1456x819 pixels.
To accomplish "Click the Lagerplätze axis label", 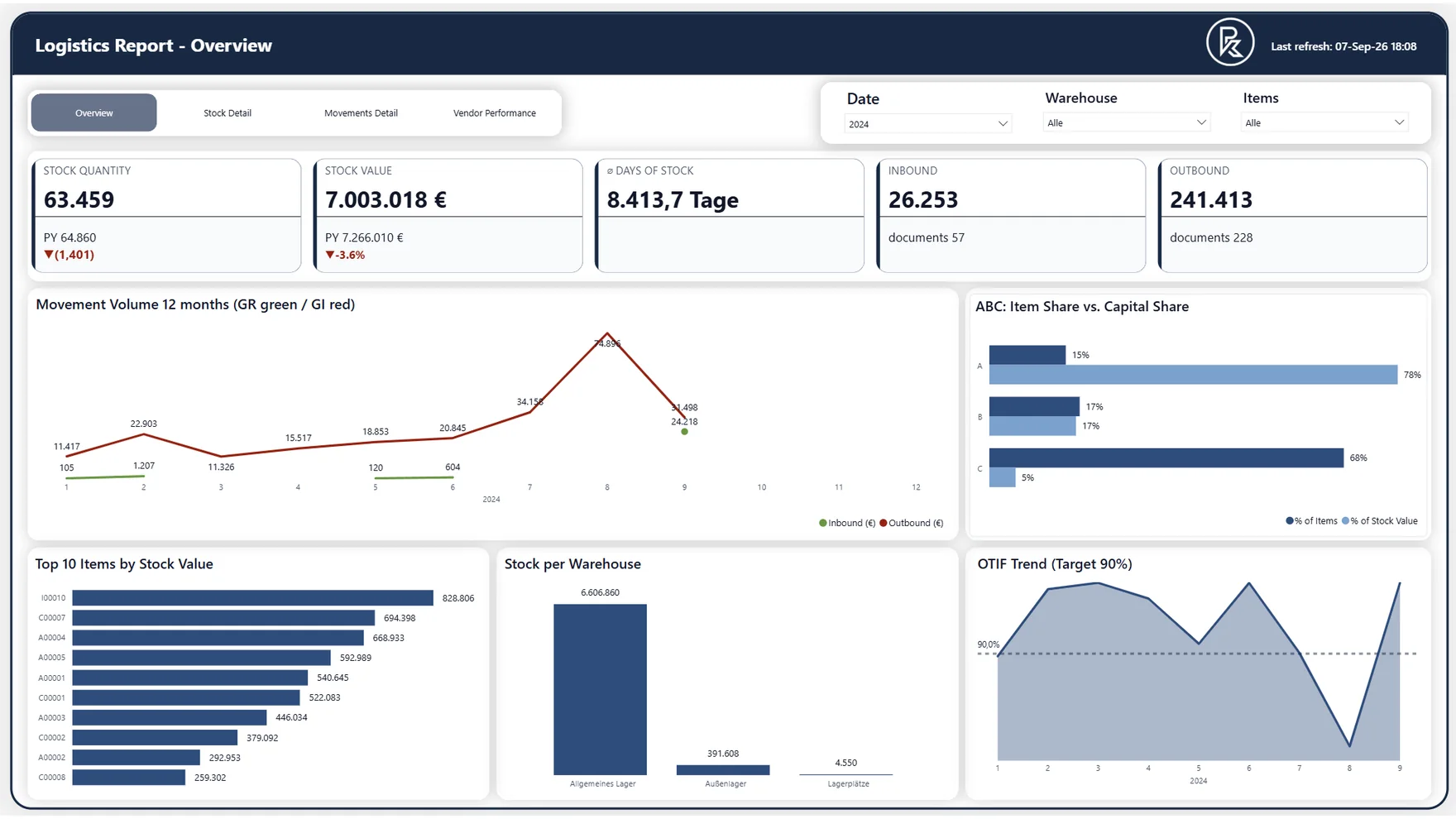I will click(x=848, y=783).
